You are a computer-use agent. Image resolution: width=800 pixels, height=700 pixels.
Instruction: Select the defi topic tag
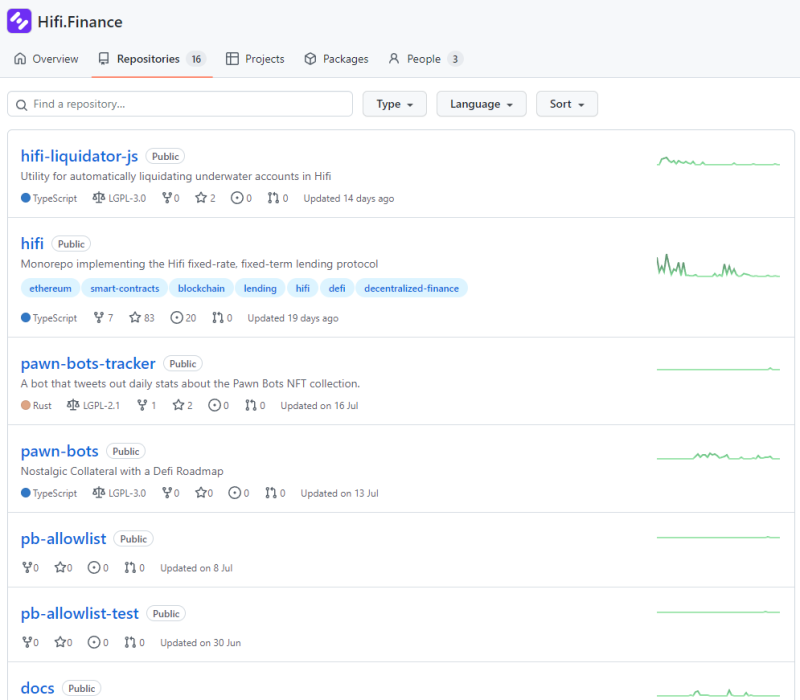coord(337,289)
